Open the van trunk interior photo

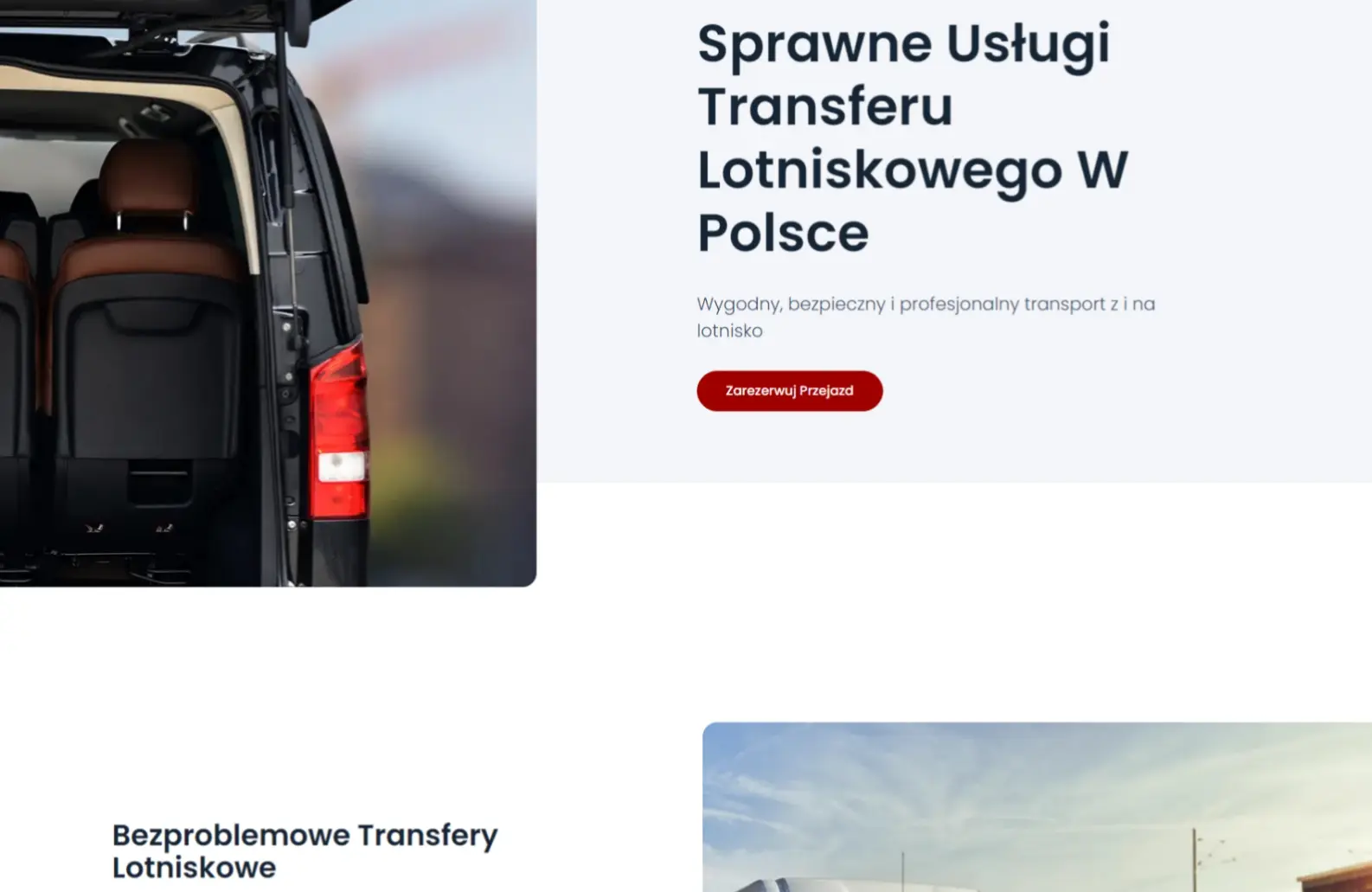(268, 293)
